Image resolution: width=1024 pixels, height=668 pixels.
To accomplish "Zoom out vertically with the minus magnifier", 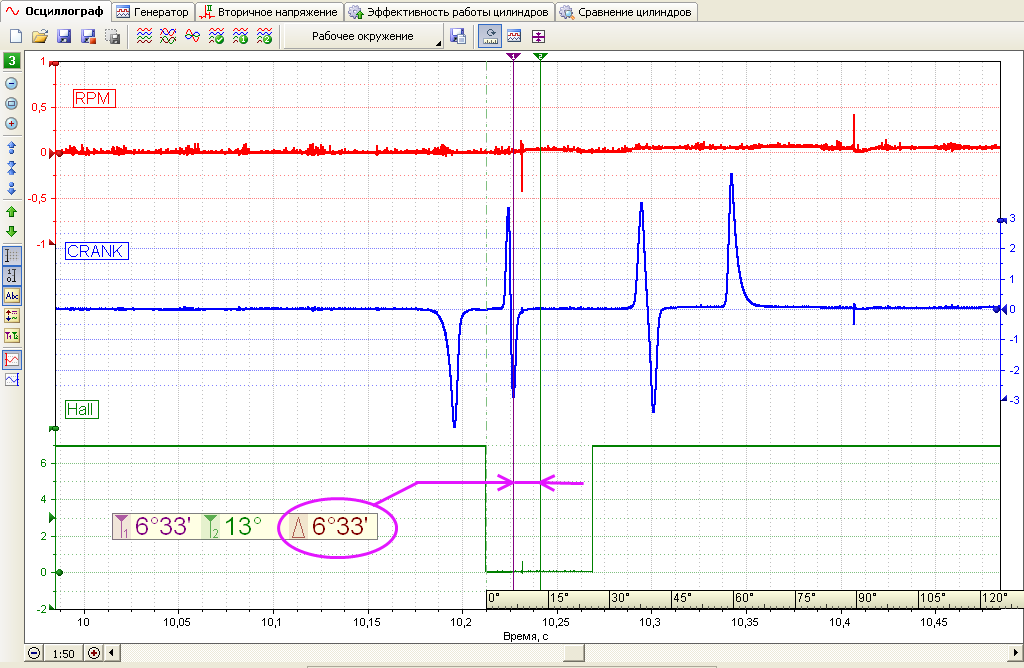I will point(11,84).
